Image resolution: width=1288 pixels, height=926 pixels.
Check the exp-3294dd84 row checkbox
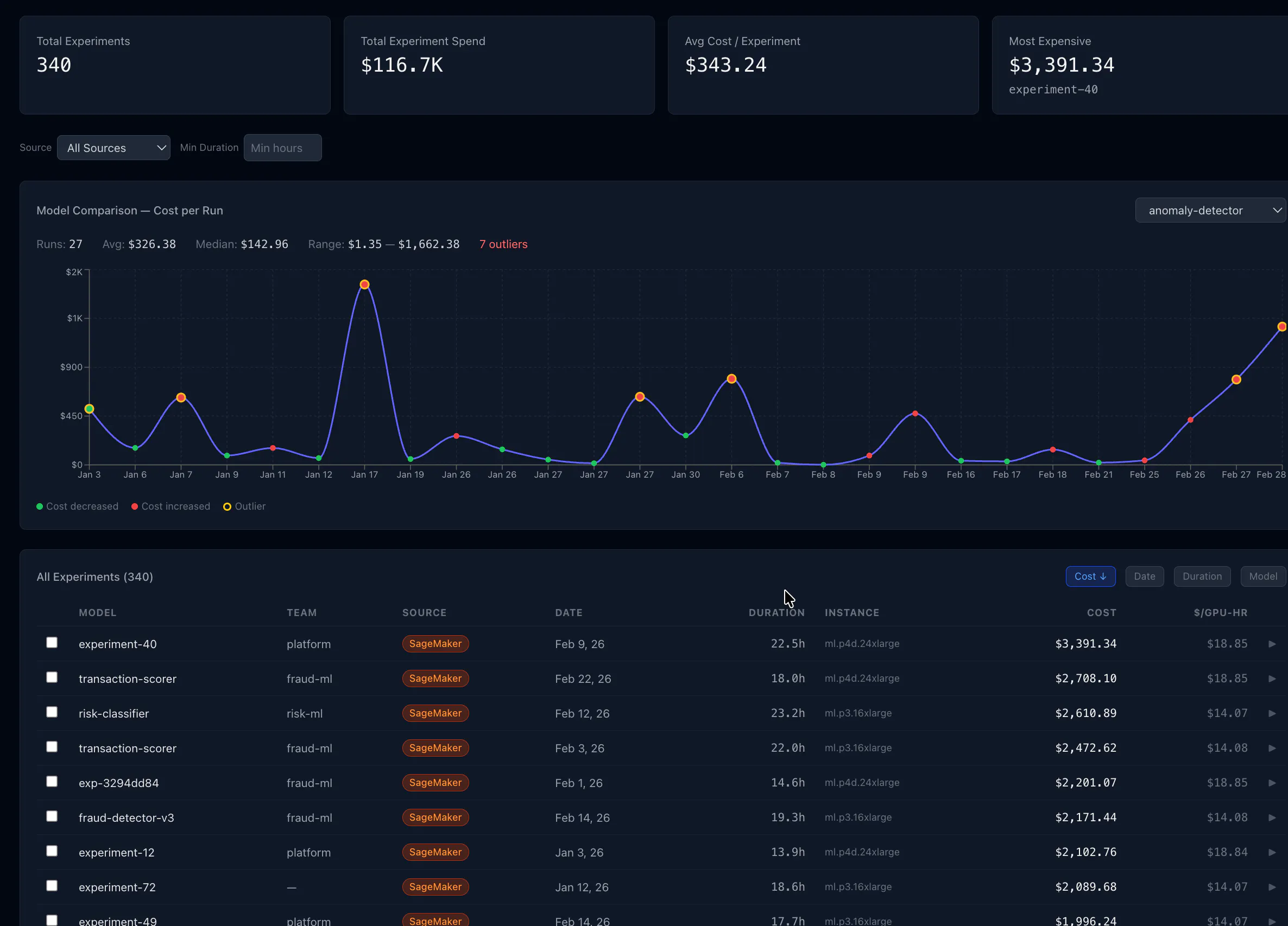coord(52,781)
